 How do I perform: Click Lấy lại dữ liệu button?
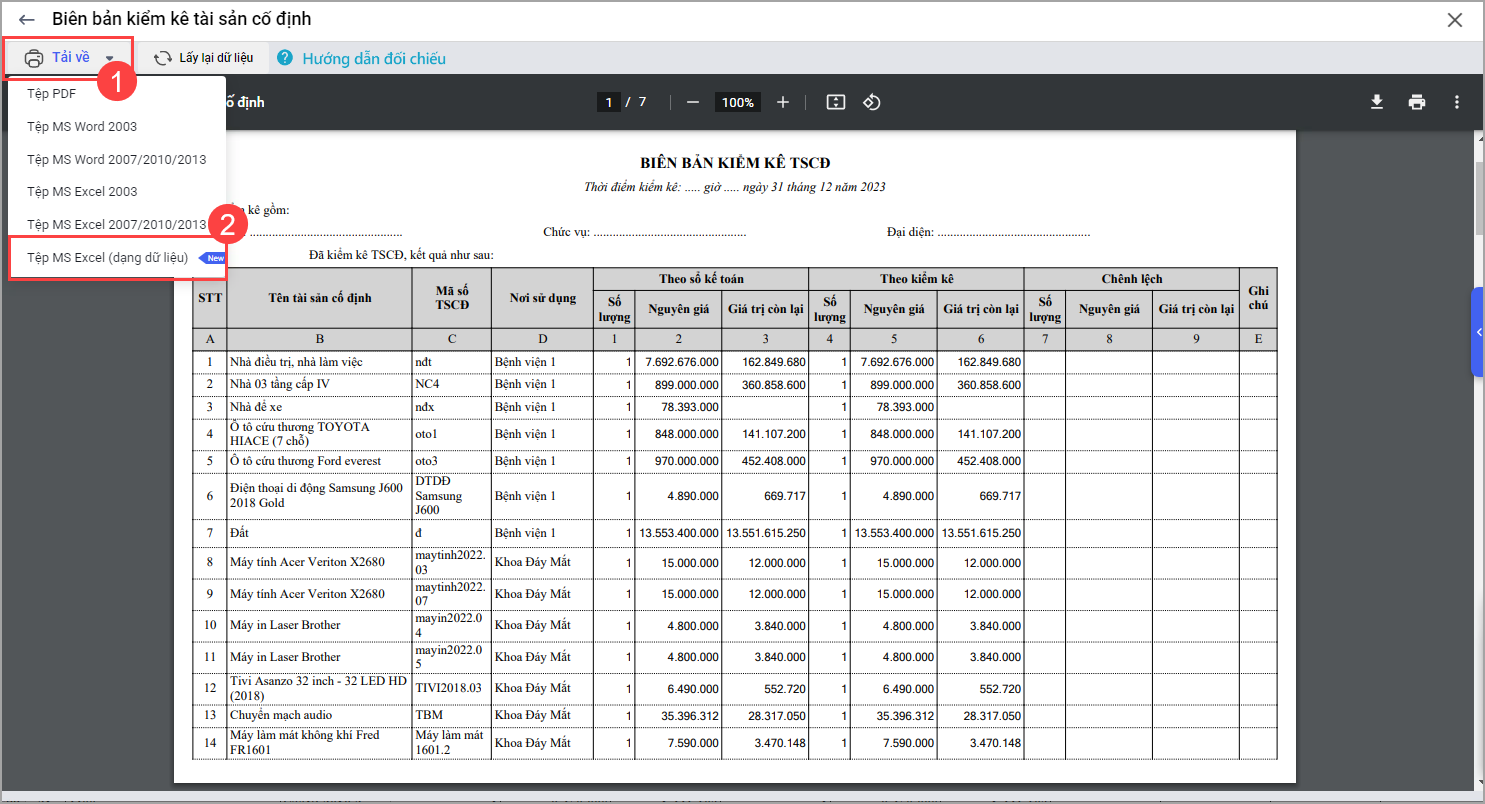[204, 58]
